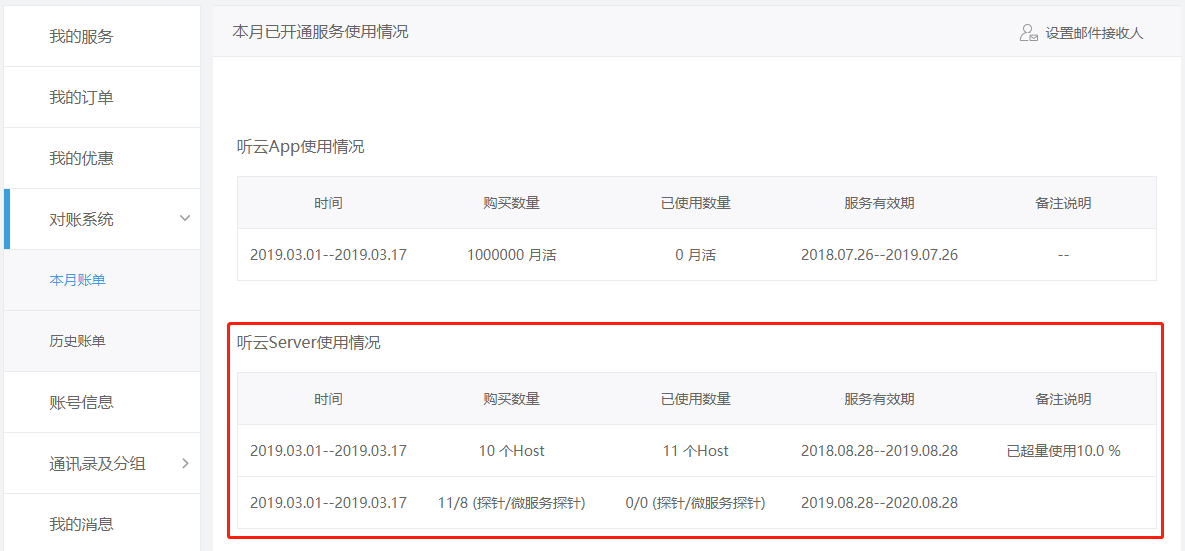Image resolution: width=1185 pixels, height=551 pixels.
Task: Click 已使用数量 header in App table
Action: 695,203
